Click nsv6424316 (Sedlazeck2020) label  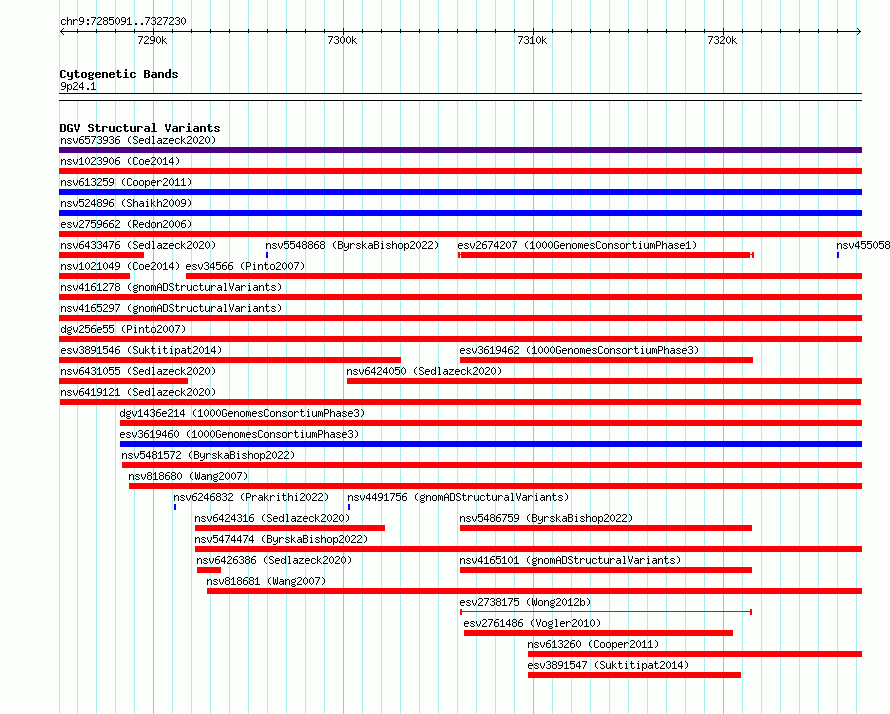click(272, 518)
